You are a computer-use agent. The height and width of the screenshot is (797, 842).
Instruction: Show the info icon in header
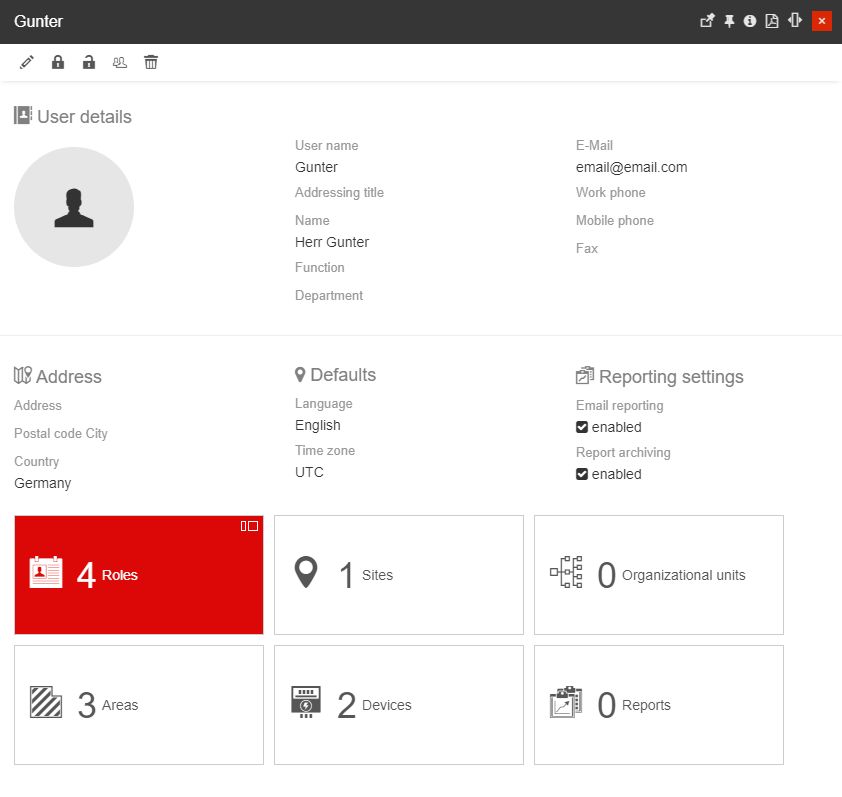click(750, 21)
